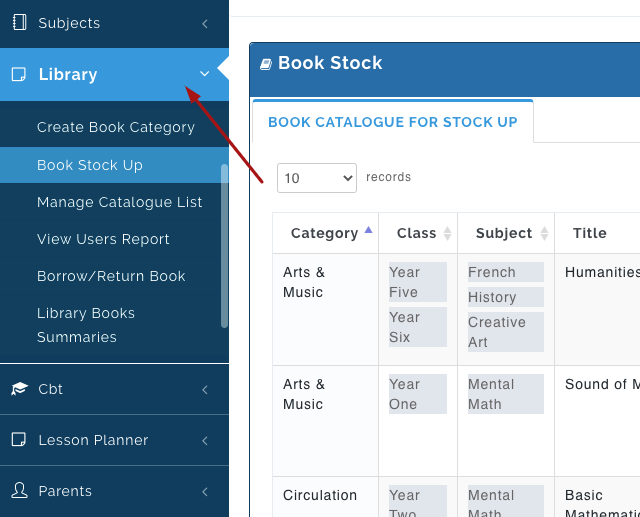Click the Lesson Planner icon
This screenshot has height=517, width=640.
(x=18, y=439)
